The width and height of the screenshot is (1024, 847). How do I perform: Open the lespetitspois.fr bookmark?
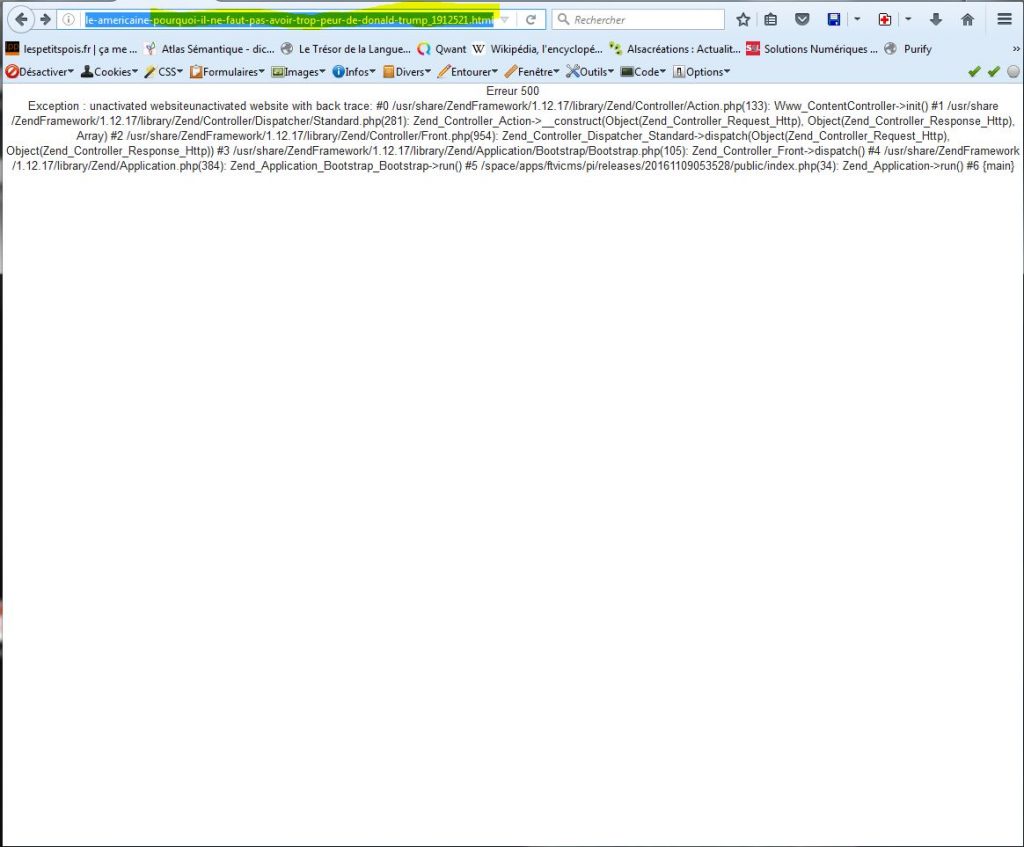click(x=71, y=49)
